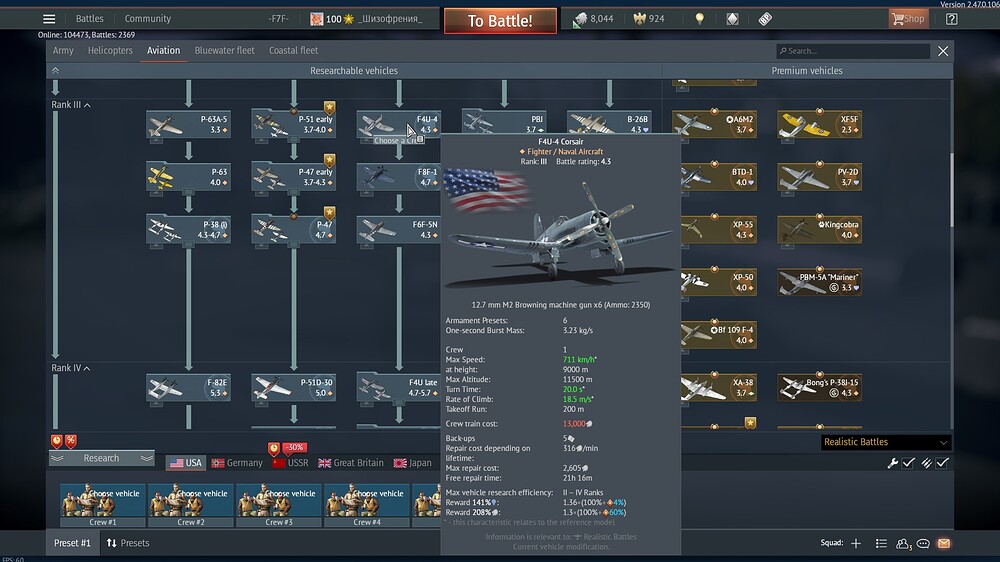Open the help question mark icon

951,18
